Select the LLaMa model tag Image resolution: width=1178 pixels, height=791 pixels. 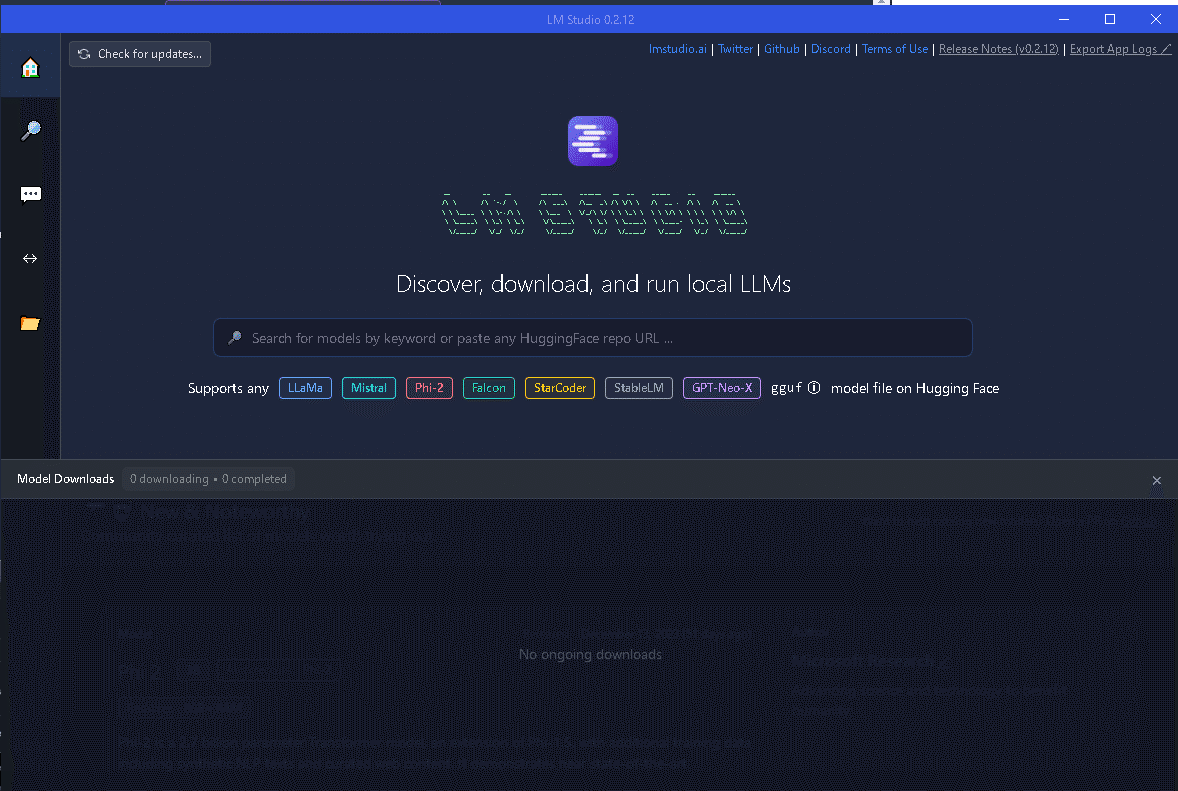tap(305, 388)
